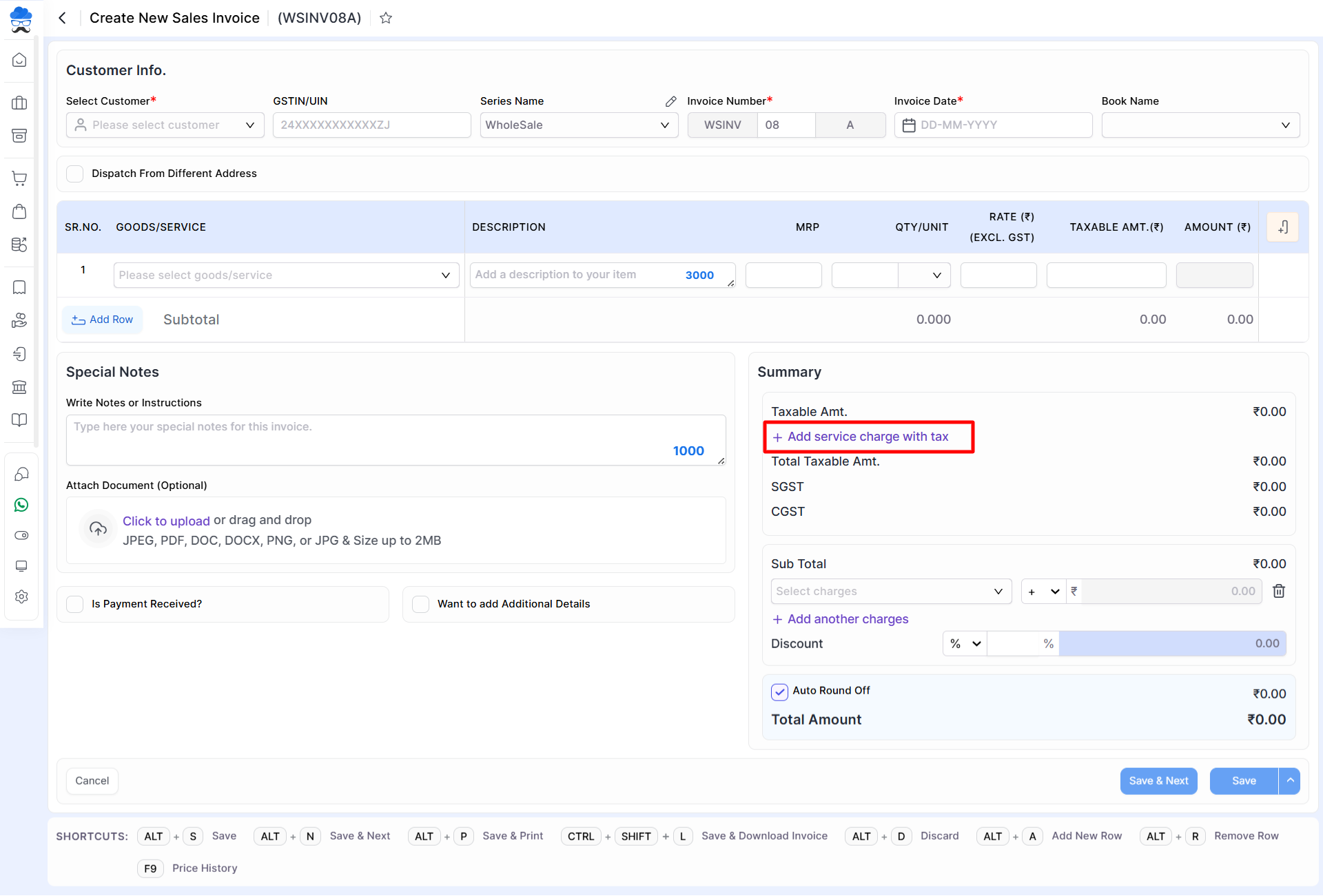Click the Save button

click(1244, 781)
